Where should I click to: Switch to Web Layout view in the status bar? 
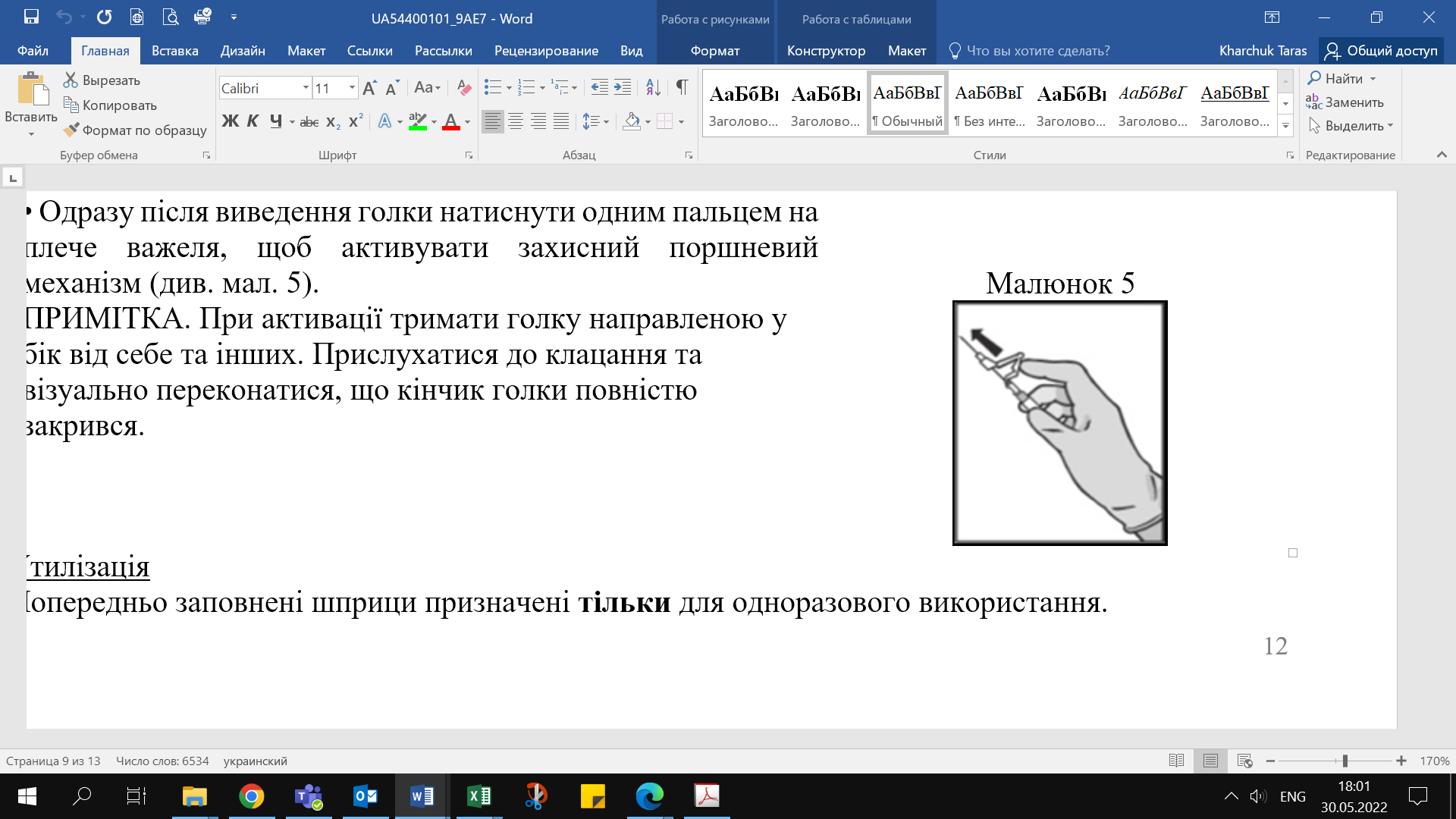coord(1244,761)
